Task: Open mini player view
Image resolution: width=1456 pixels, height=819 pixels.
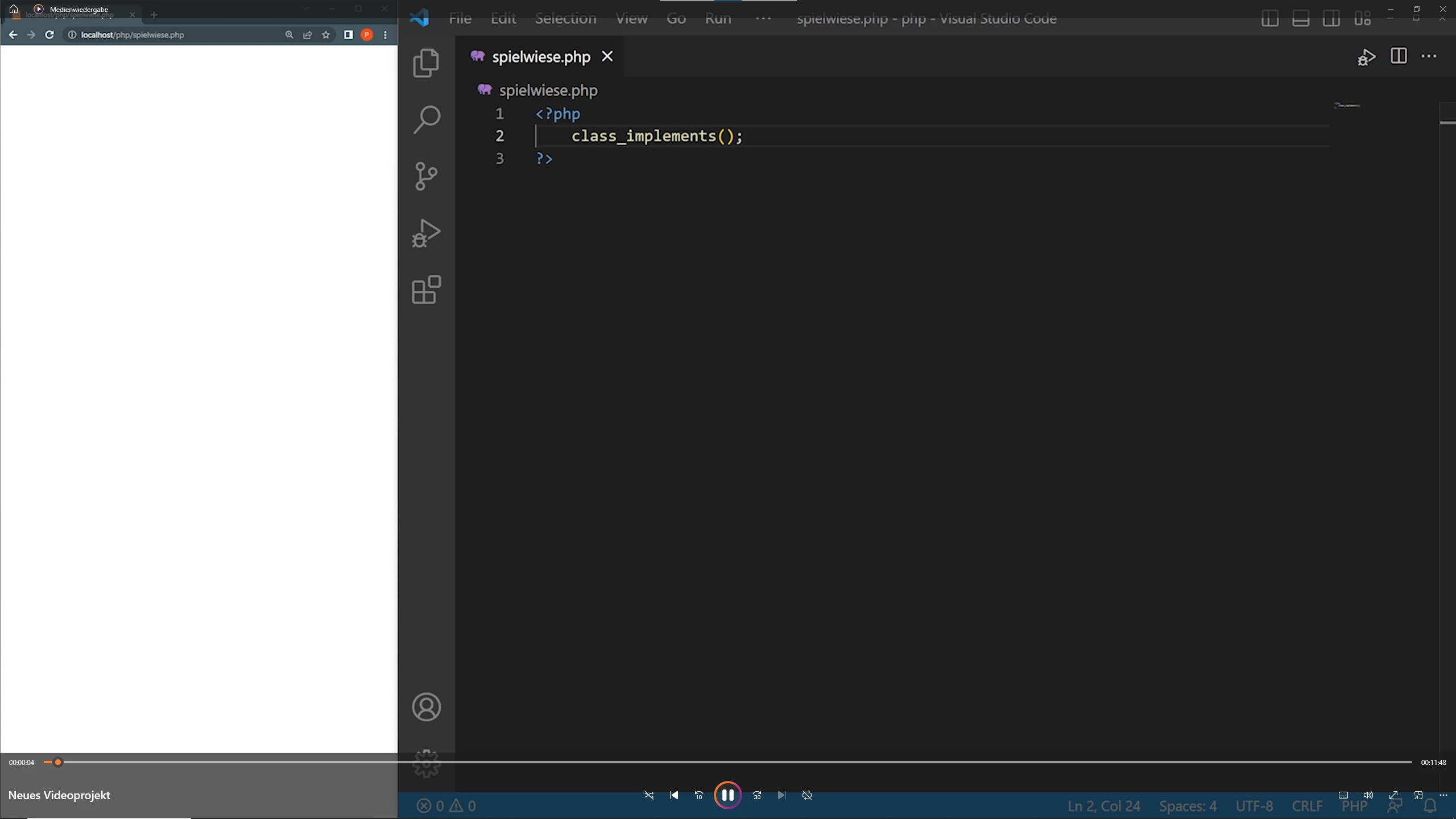Action: [1418, 795]
